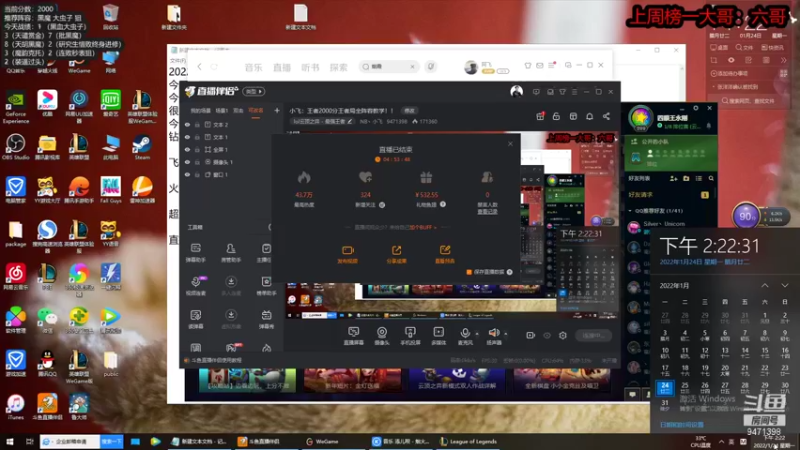Toggle the 保存直播数据 checkbox
This screenshot has width=800, height=450.
(x=469, y=272)
